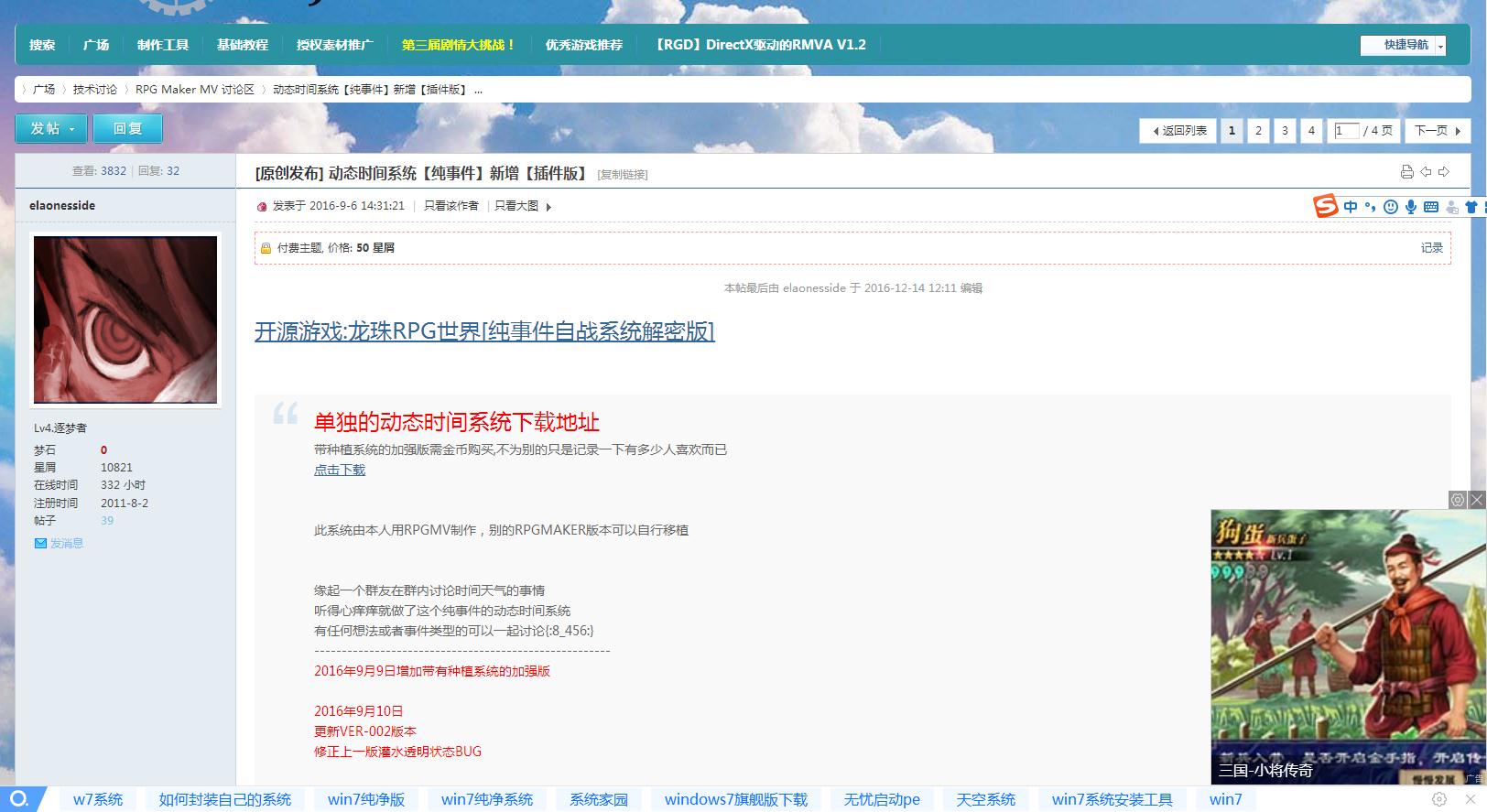Screen dimensions: 1487x812
Task: Open 授权素材推广 navigation item
Action: coord(335,45)
